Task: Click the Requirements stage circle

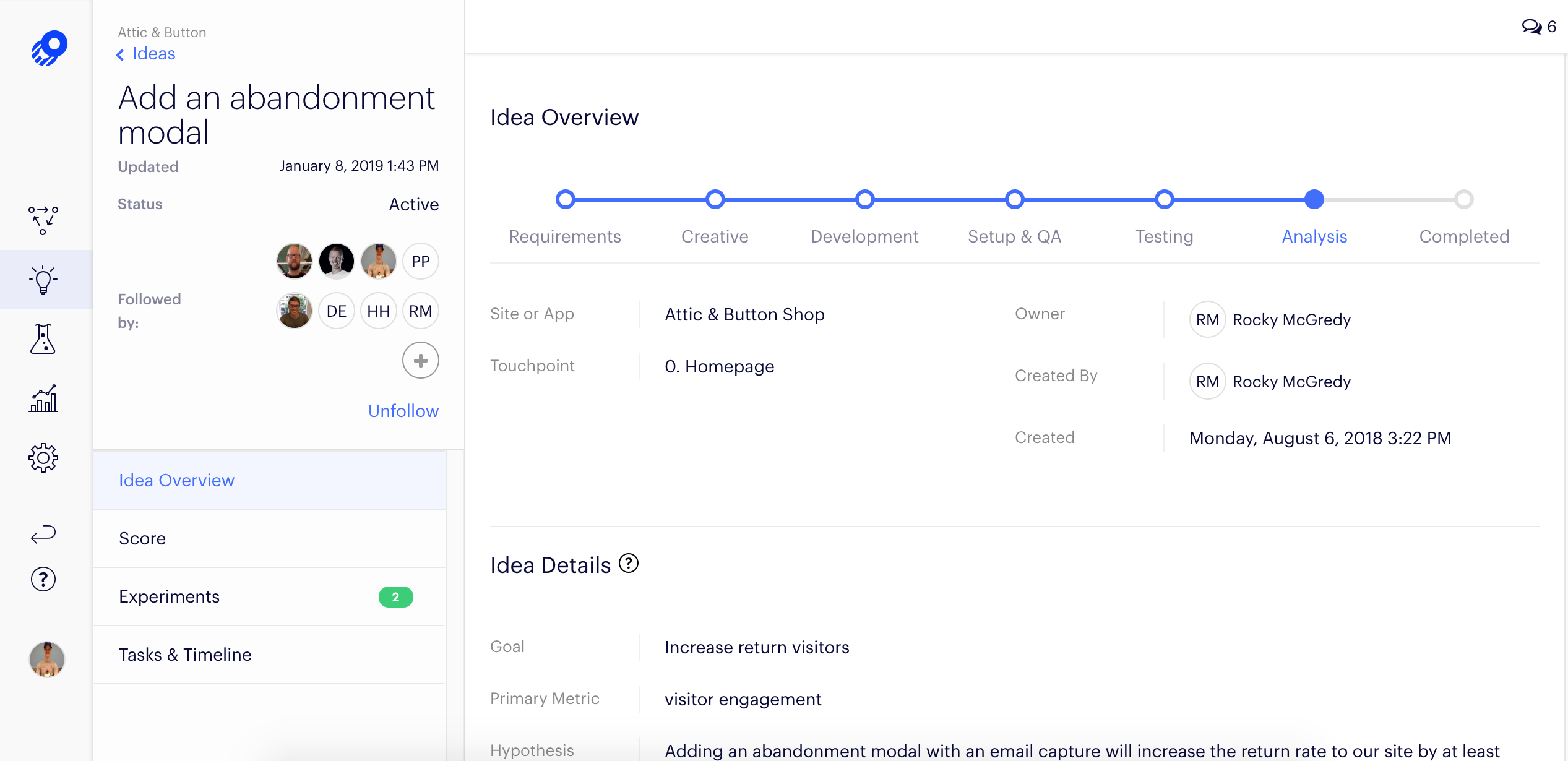Action: [565, 199]
